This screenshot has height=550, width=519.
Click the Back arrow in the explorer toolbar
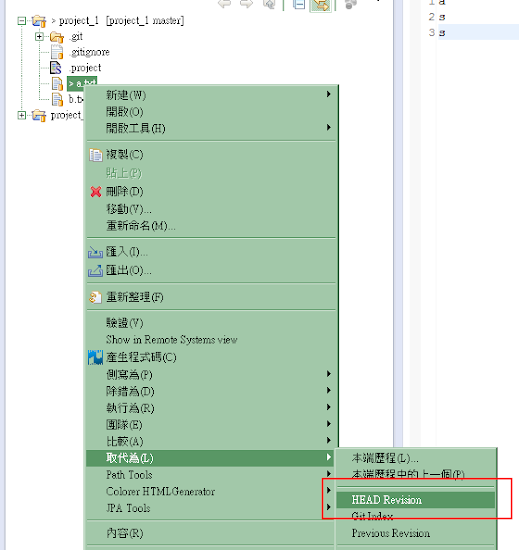pyautogui.click(x=225, y=4)
